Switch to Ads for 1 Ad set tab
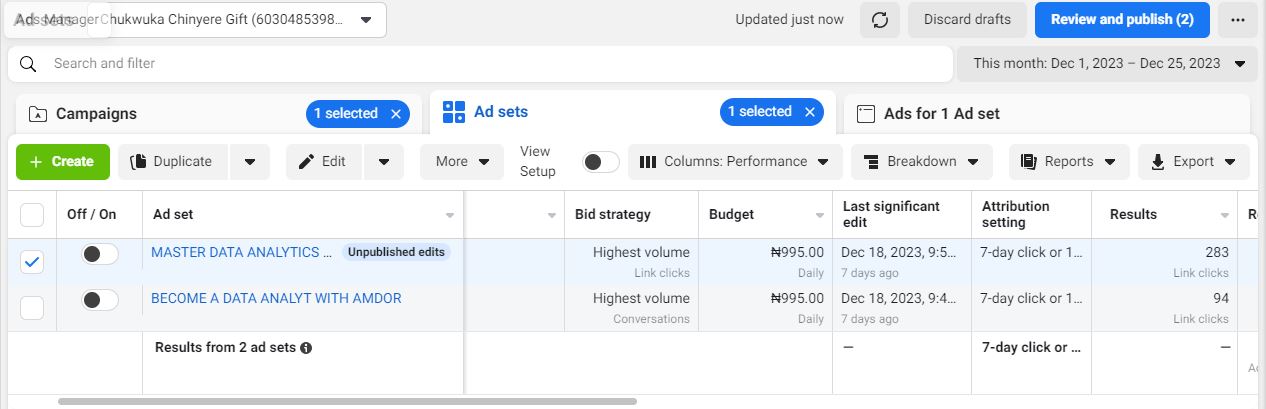This screenshot has height=409, width=1266. coord(941,114)
